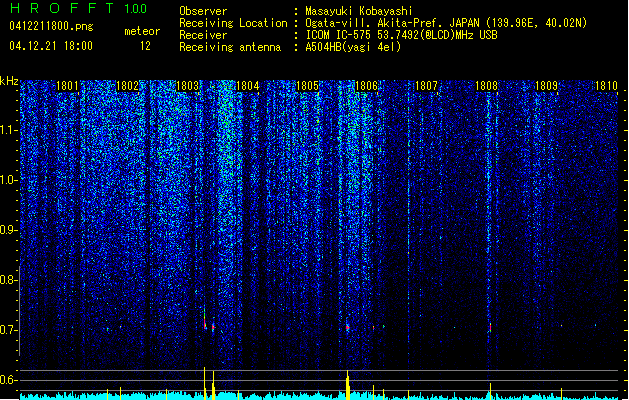Image resolution: width=629 pixels, height=400 pixels.
Task: Click the 1802 time marker
Action: coord(127,86)
